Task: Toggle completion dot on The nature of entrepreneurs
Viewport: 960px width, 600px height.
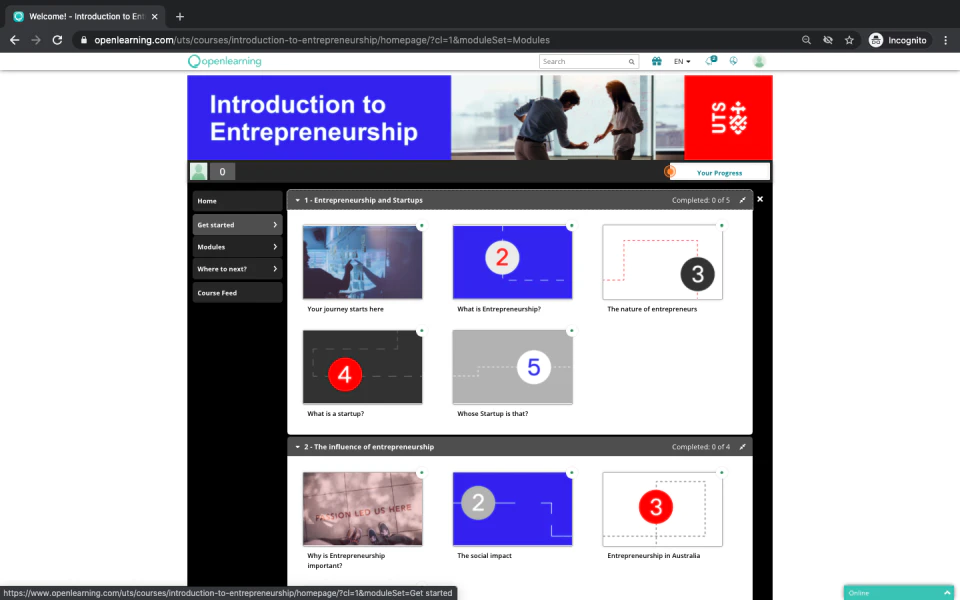Action: point(721,226)
